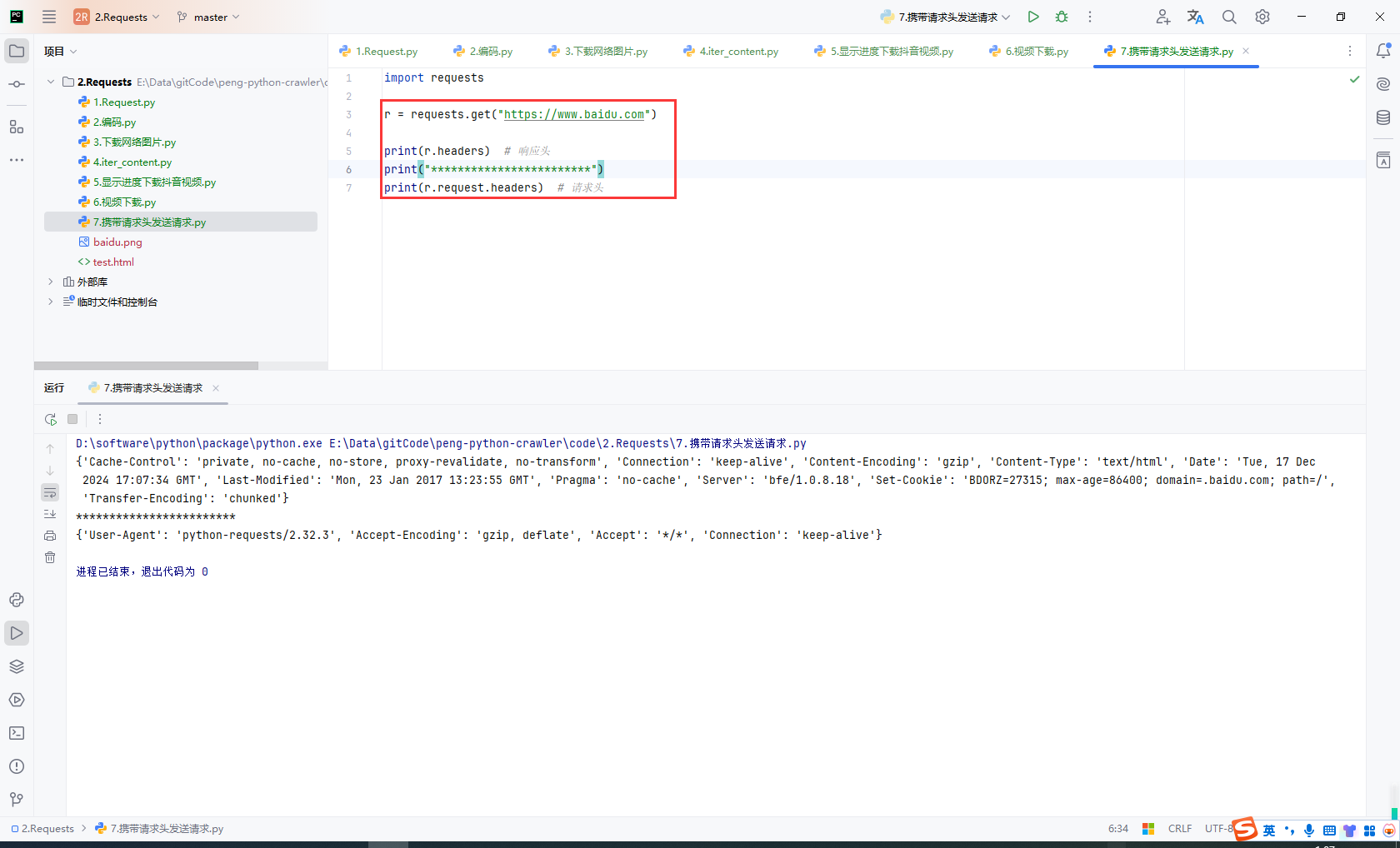The height and width of the screenshot is (848, 1400).
Task: Open Python Console tool window
Action: tap(17, 600)
